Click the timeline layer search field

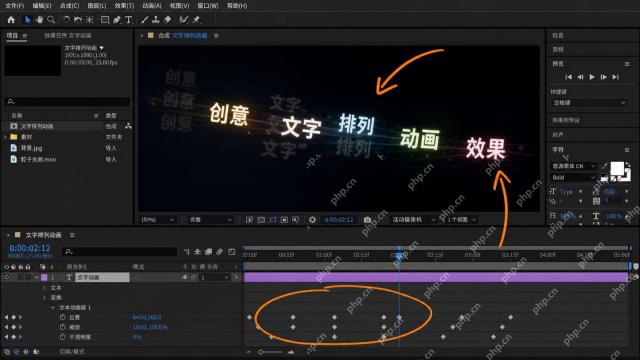point(120,252)
